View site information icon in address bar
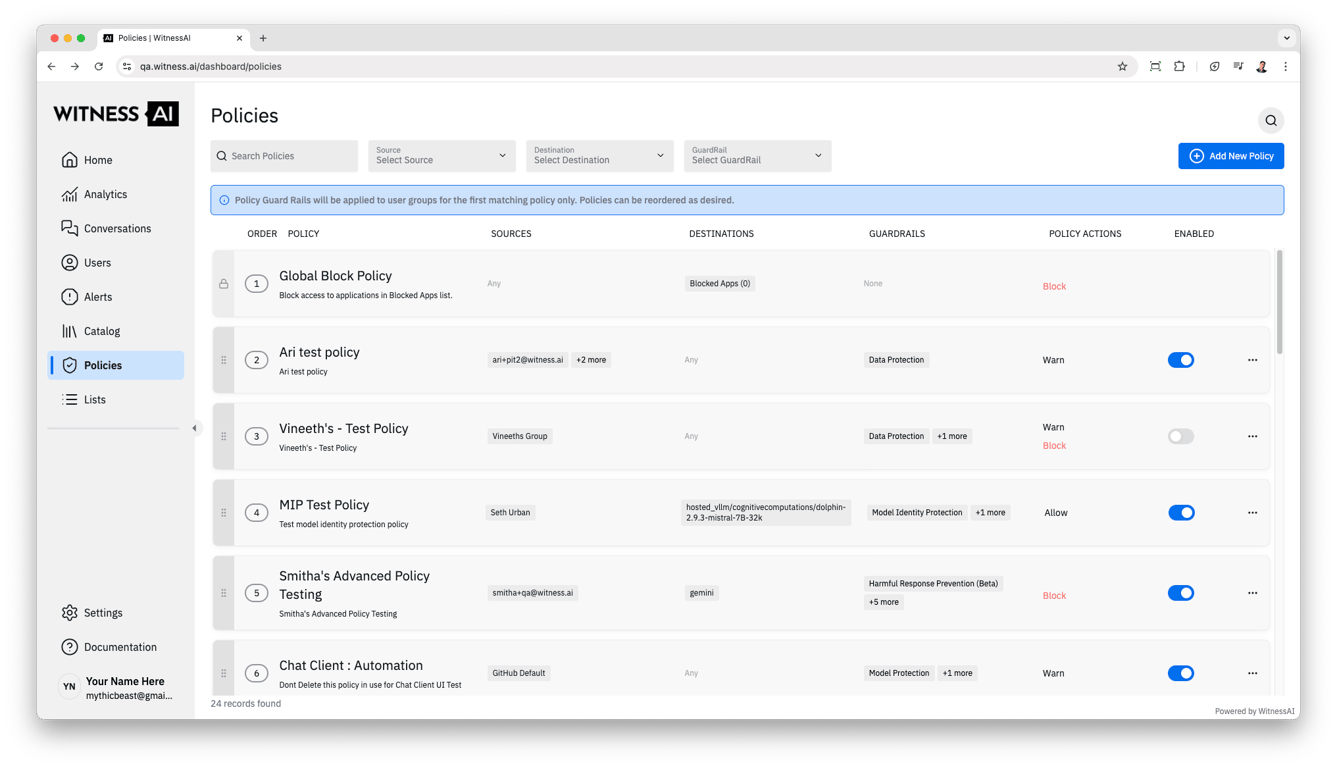Viewport: 1337px width, 768px height. point(127,67)
